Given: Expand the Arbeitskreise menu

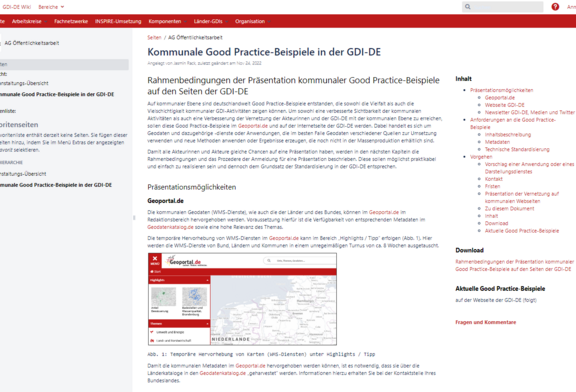Looking at the screenshot, I should click(x=29, y=21).
